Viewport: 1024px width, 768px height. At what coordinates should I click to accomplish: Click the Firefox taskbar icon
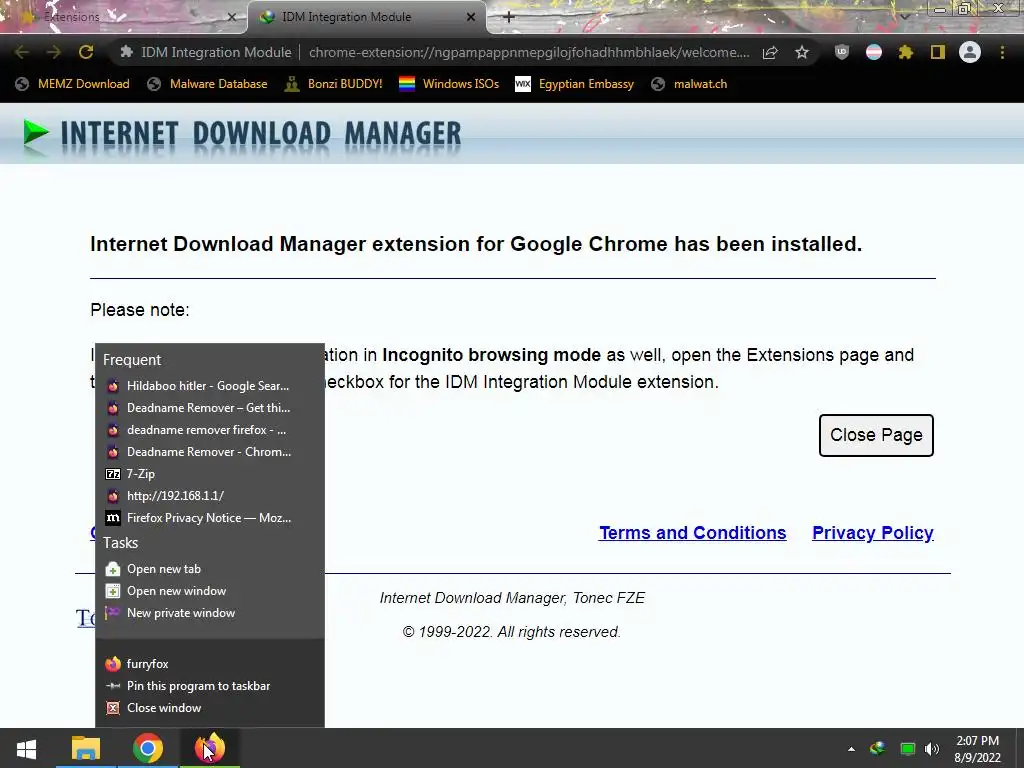(210, 748)
